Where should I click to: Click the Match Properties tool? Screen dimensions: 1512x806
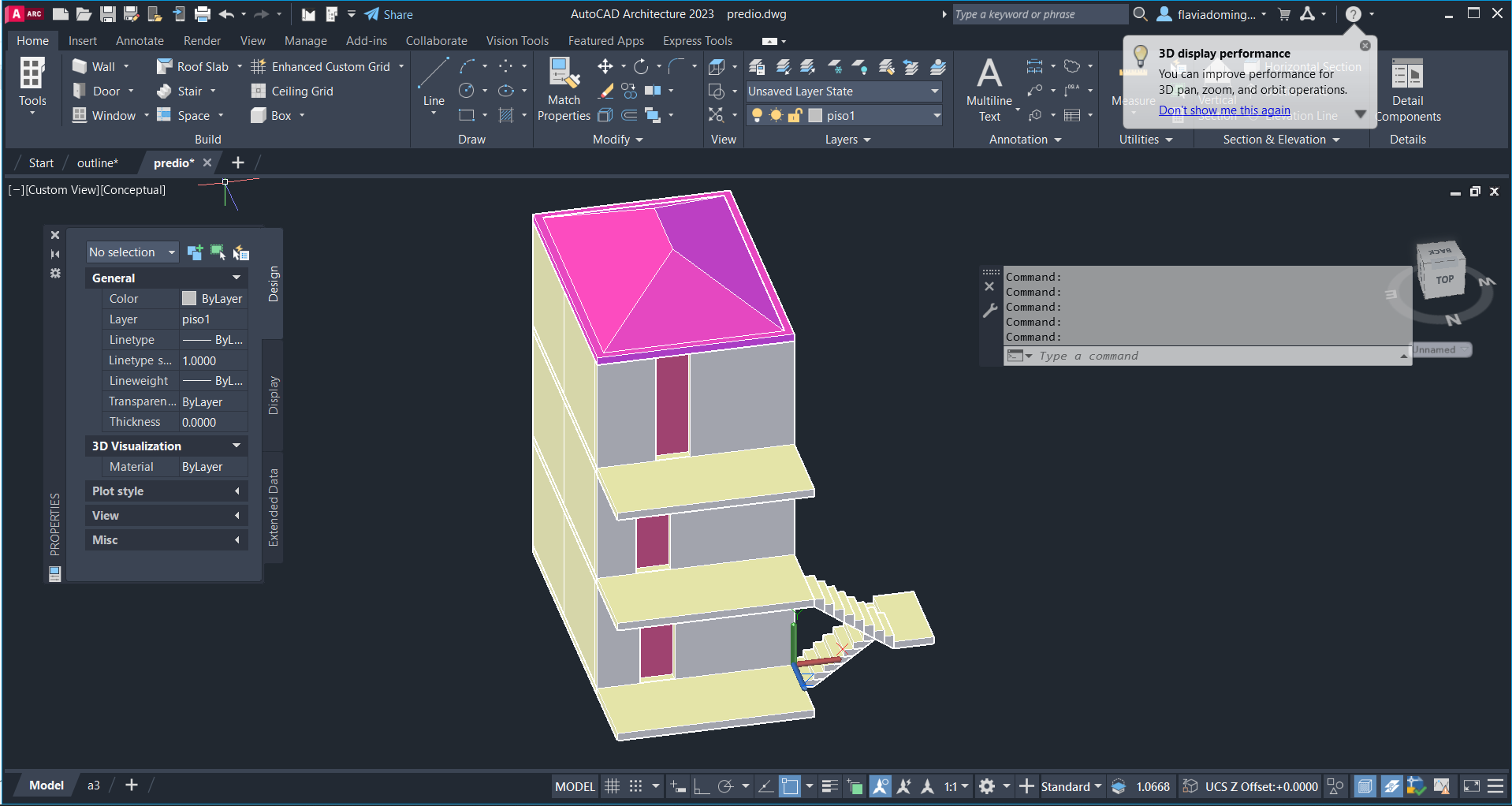point(563,90)
